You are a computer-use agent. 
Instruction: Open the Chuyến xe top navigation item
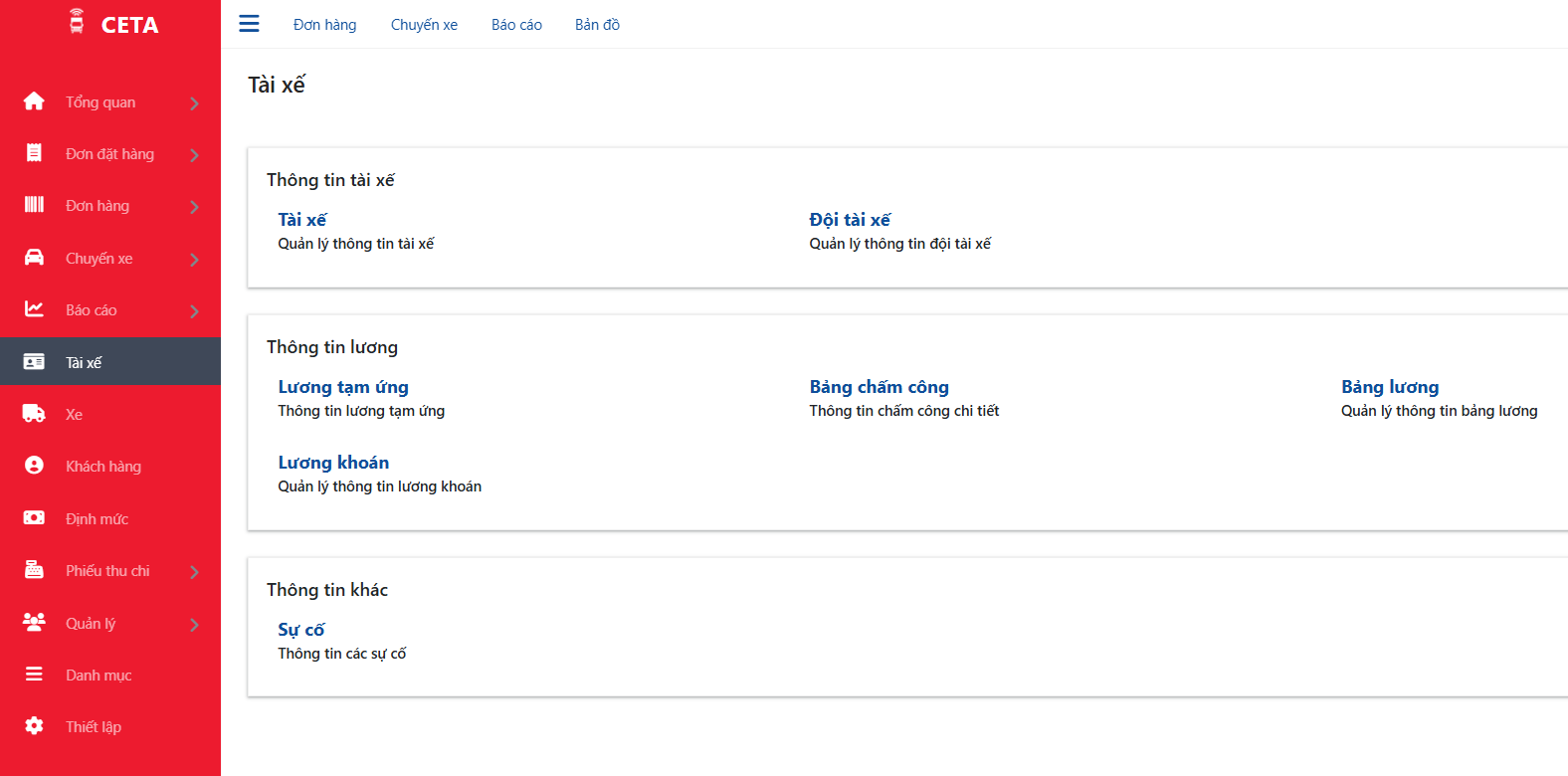coord(424,25)
